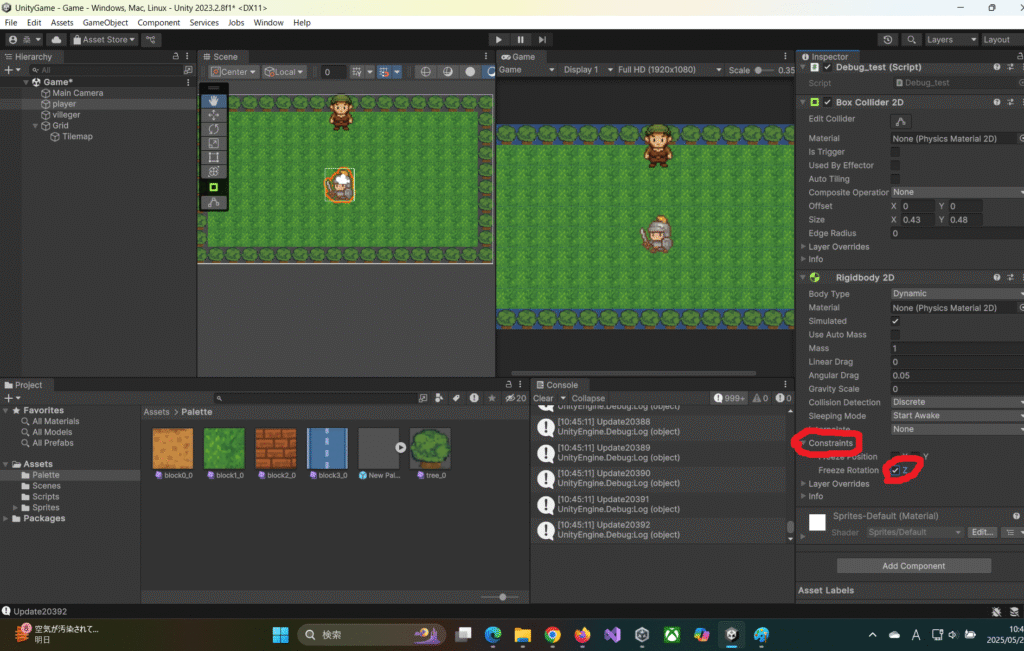The width and height of the screenshot is (1024, 651).
Task: Open the Collision Detection dropdown
Action: point(957,402)
